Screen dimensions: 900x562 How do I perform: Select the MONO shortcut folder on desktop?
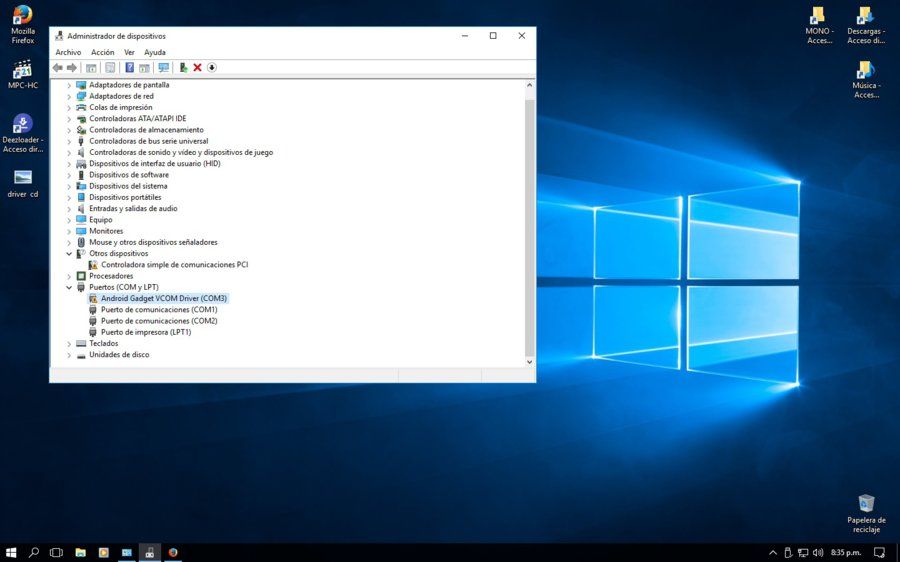click(x=819, y=25)
